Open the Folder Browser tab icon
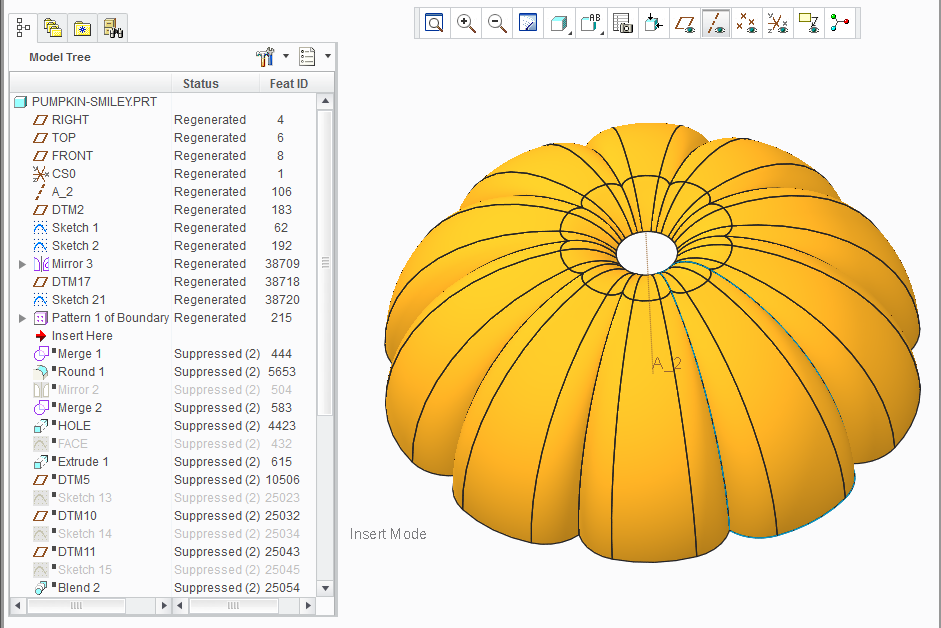The height and width of the screenshot is (628, 941). tap(53, 28)
